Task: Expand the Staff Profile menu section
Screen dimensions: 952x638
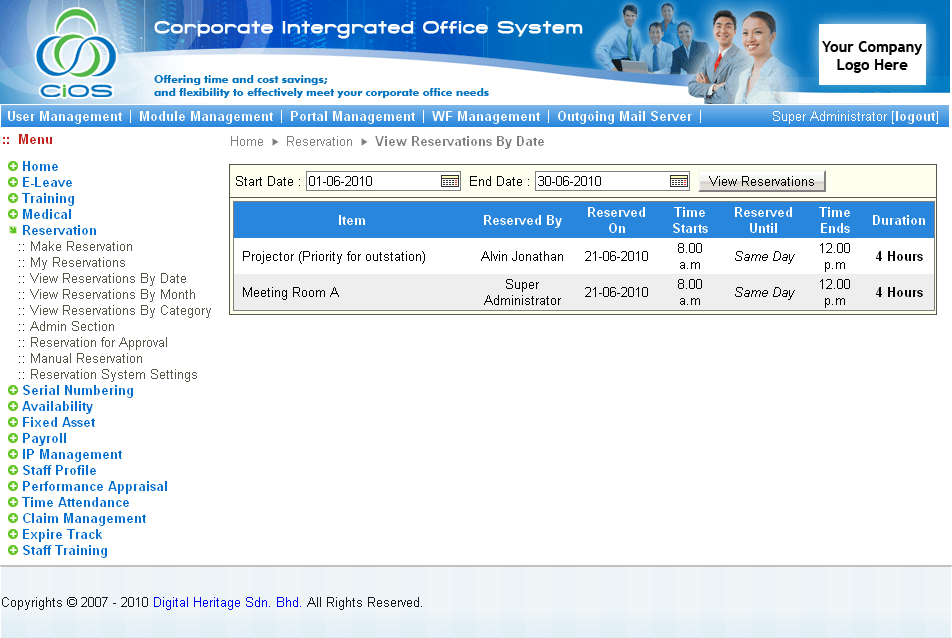Action: [x=13, y=471]
